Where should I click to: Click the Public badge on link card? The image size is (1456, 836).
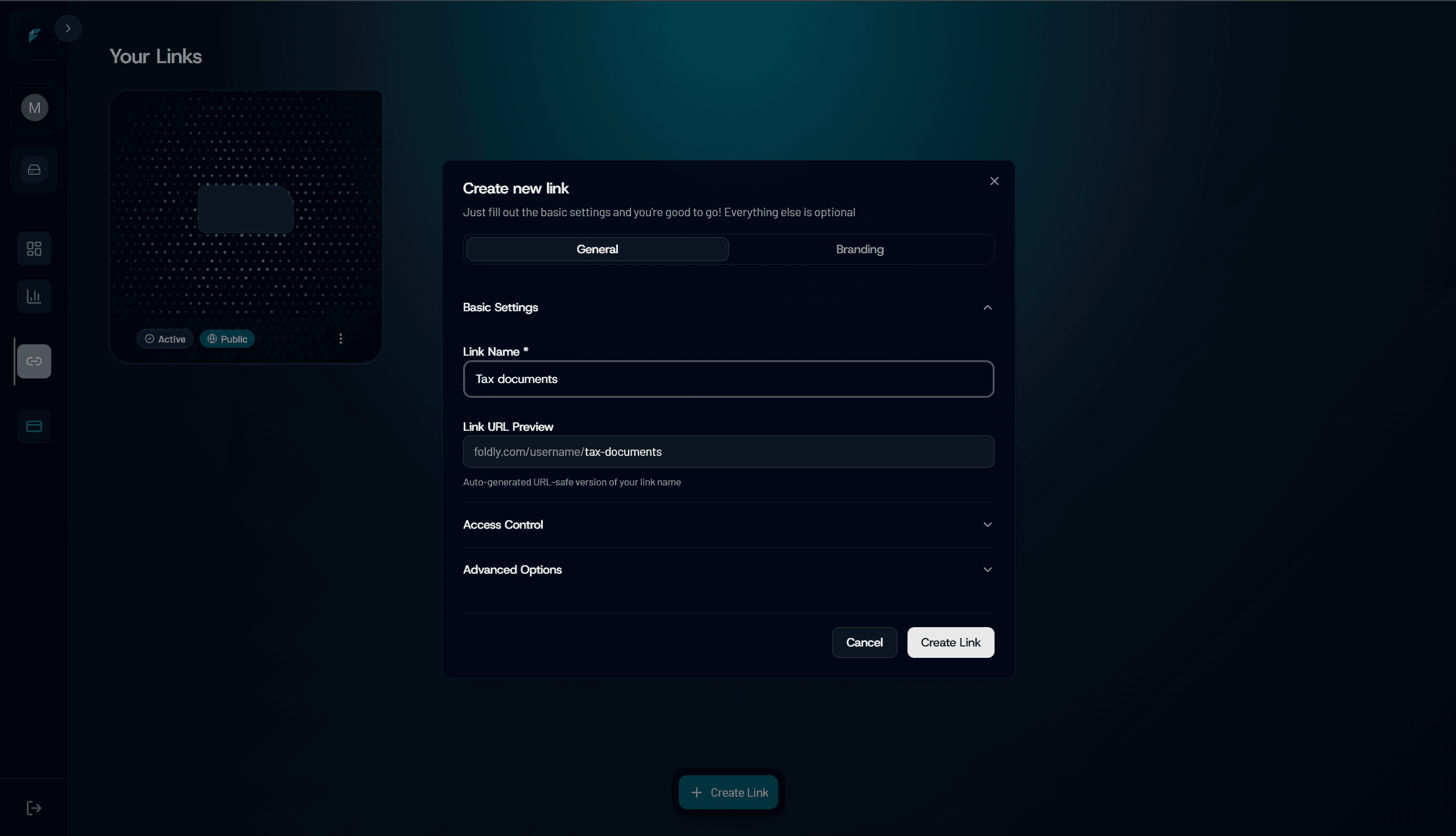click(227, 339)
